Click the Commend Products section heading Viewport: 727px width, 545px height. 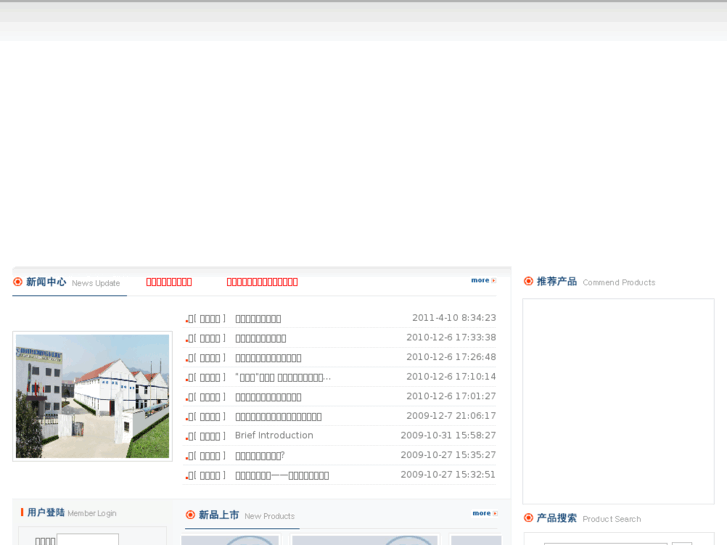596,282
